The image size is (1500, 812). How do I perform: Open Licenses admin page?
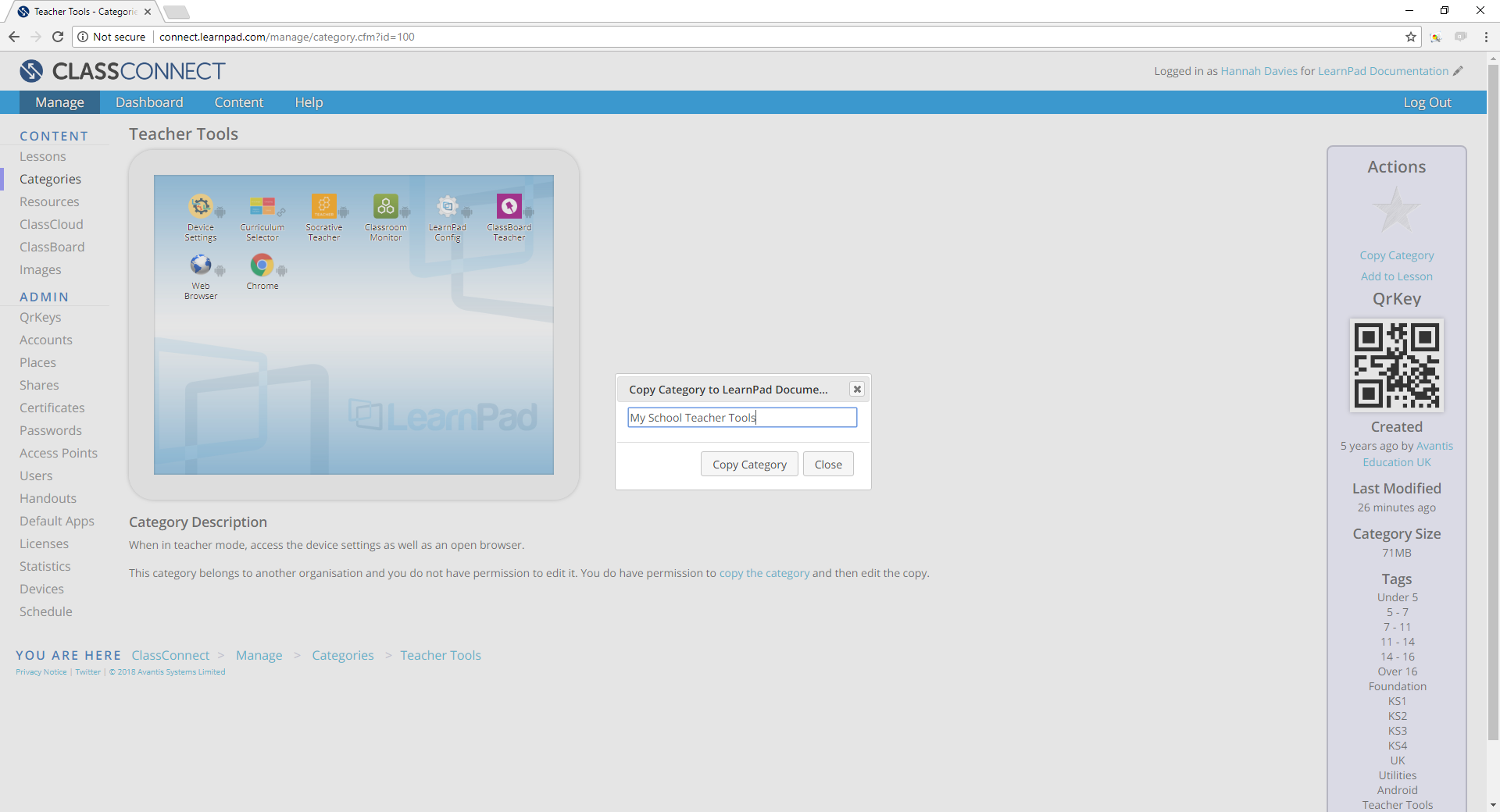44,544
